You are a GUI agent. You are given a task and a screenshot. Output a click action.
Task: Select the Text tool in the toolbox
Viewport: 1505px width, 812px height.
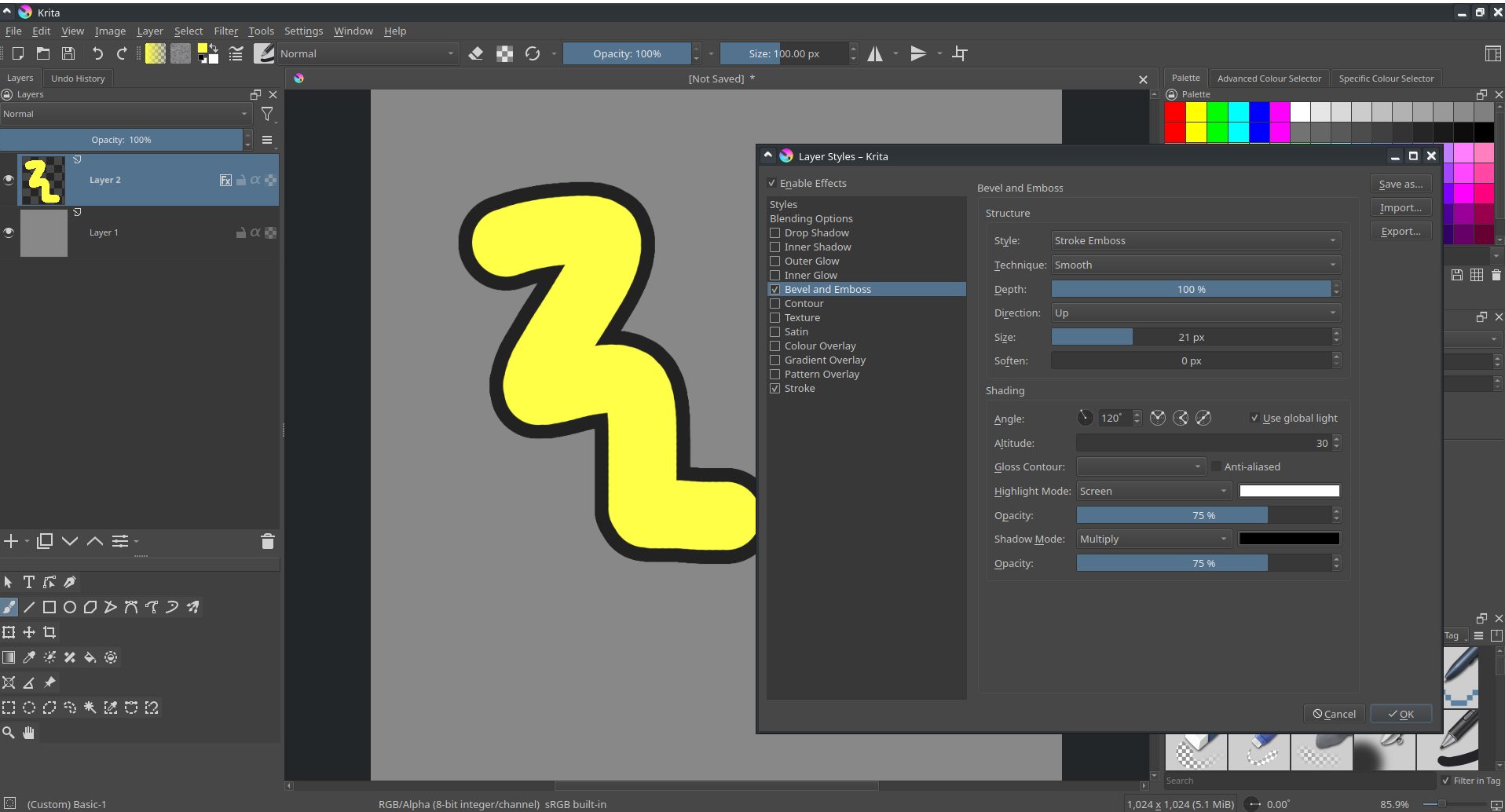click(28, 582)
